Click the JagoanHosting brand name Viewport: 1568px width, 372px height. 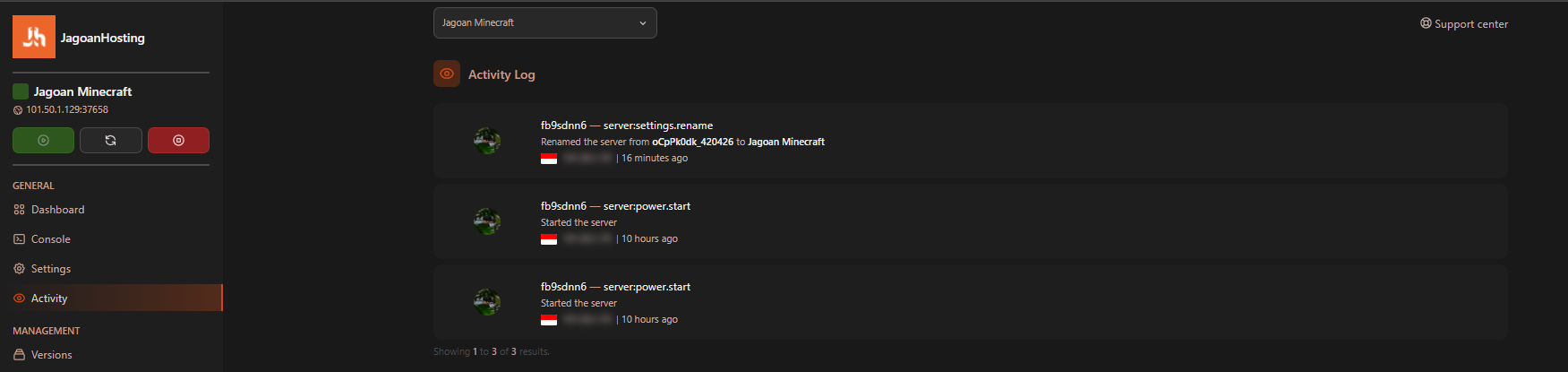point(103,38)
